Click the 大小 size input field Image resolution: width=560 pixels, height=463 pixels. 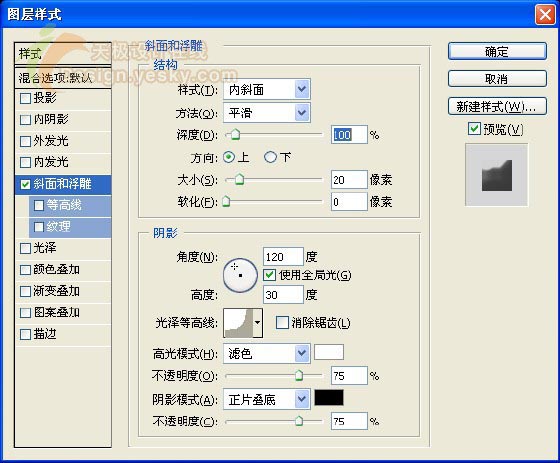(x=349, y=180)
